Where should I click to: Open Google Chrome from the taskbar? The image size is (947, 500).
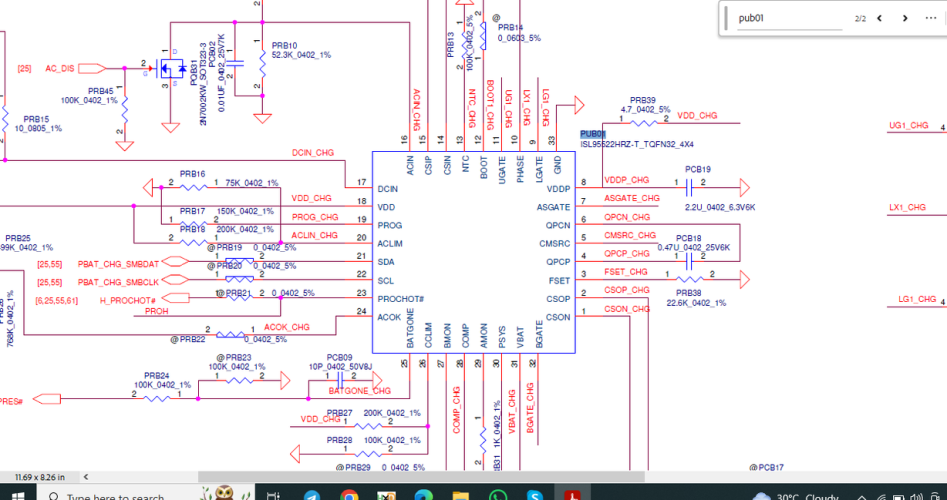point(349,494)
